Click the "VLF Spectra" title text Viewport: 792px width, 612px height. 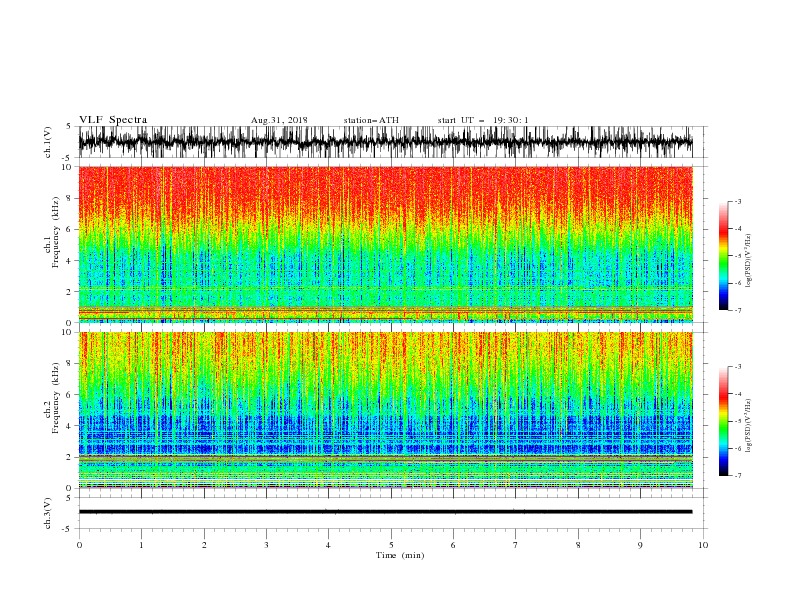coord(113,120)
